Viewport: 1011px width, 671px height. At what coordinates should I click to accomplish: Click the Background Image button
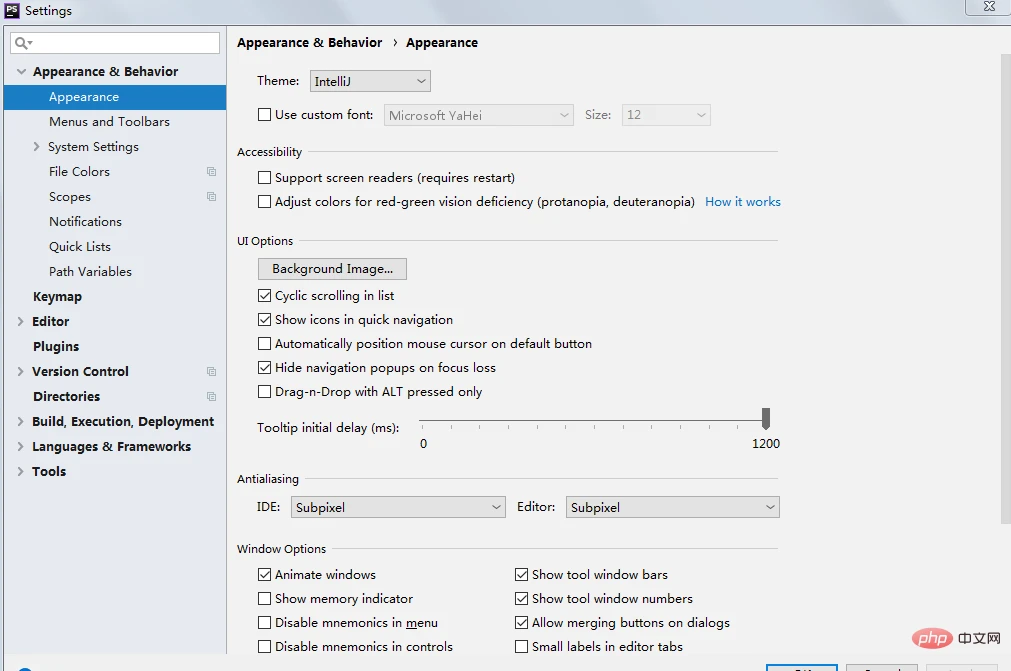332,269
